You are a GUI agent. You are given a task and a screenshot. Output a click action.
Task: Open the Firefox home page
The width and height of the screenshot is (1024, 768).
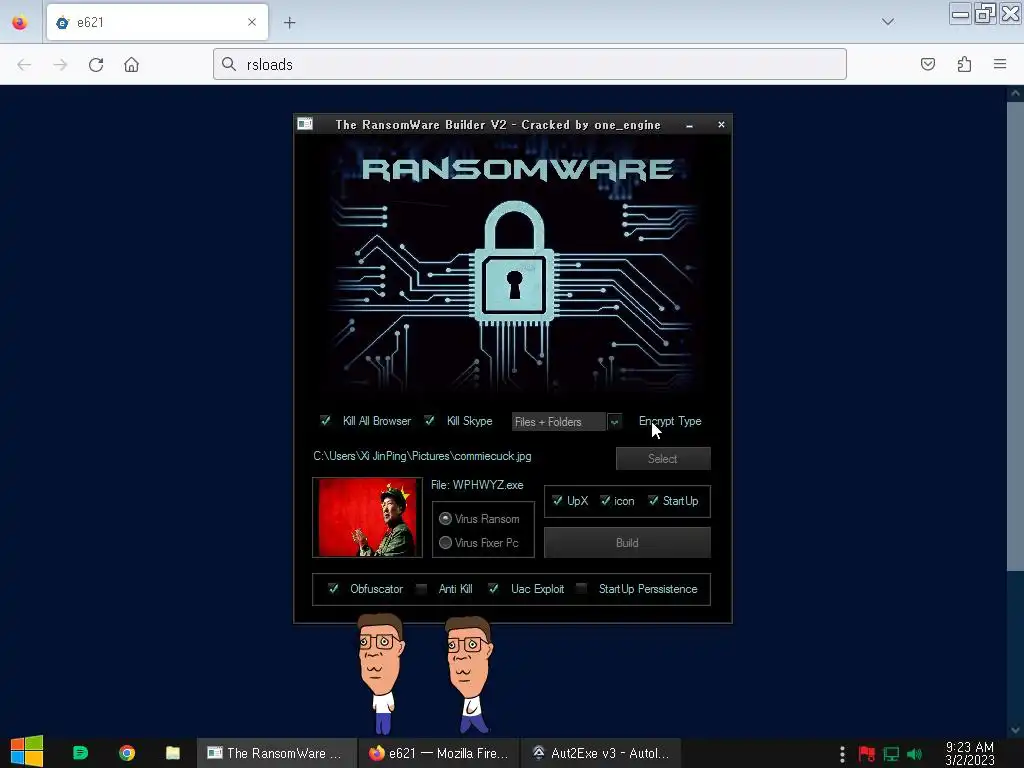coord(131,65)
